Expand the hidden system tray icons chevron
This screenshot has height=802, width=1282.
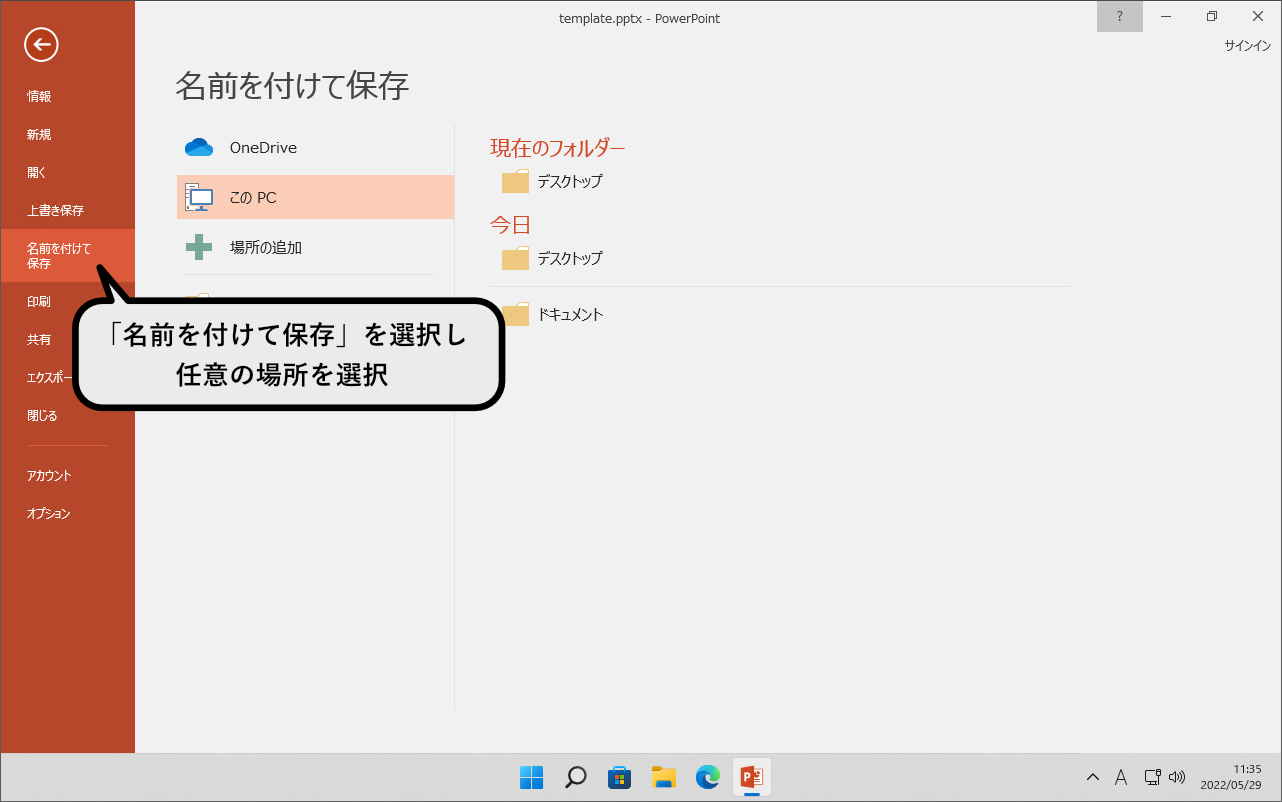coord(1093,777)
